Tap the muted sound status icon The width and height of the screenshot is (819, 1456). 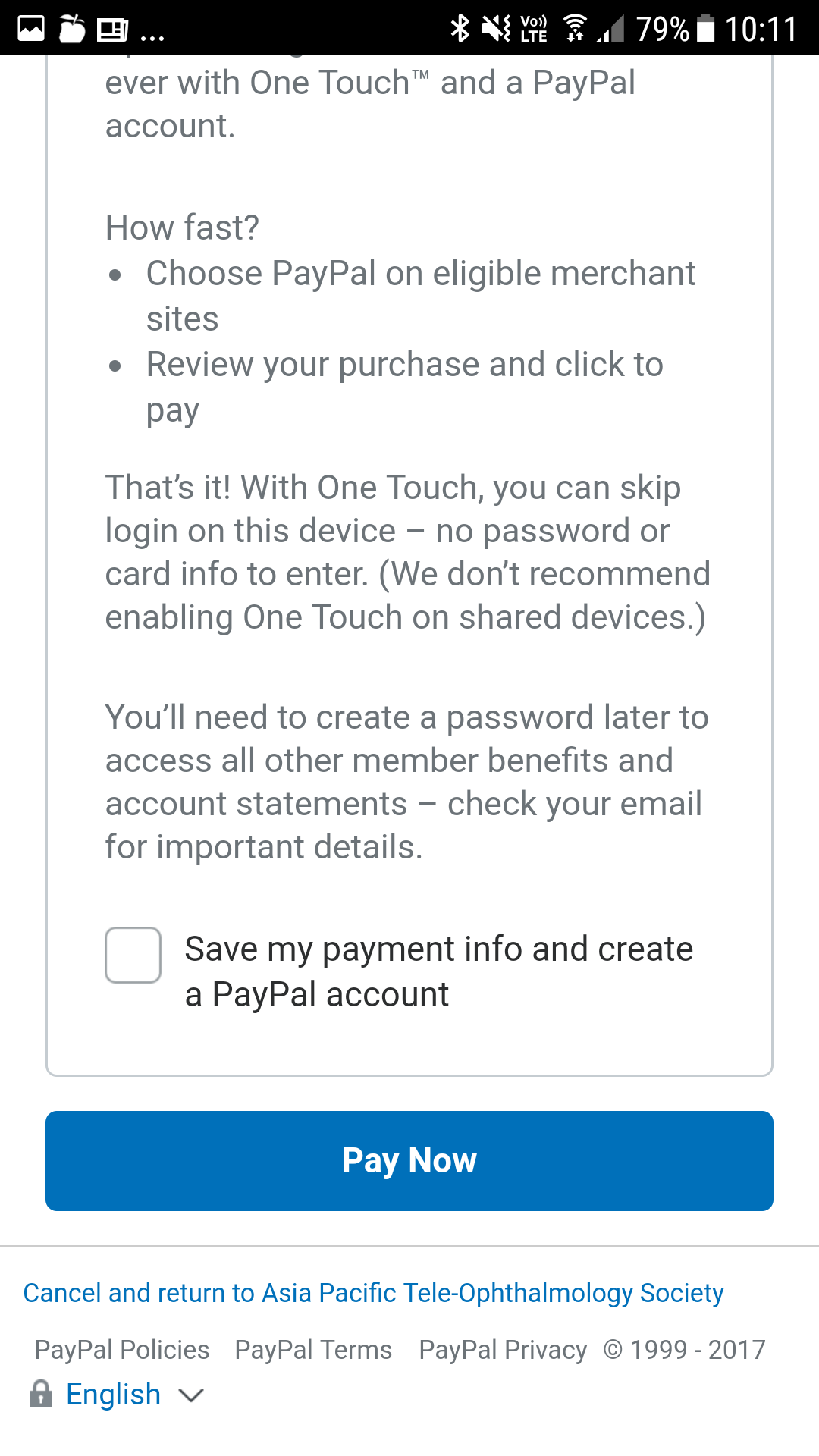click(x=497, y=29)
